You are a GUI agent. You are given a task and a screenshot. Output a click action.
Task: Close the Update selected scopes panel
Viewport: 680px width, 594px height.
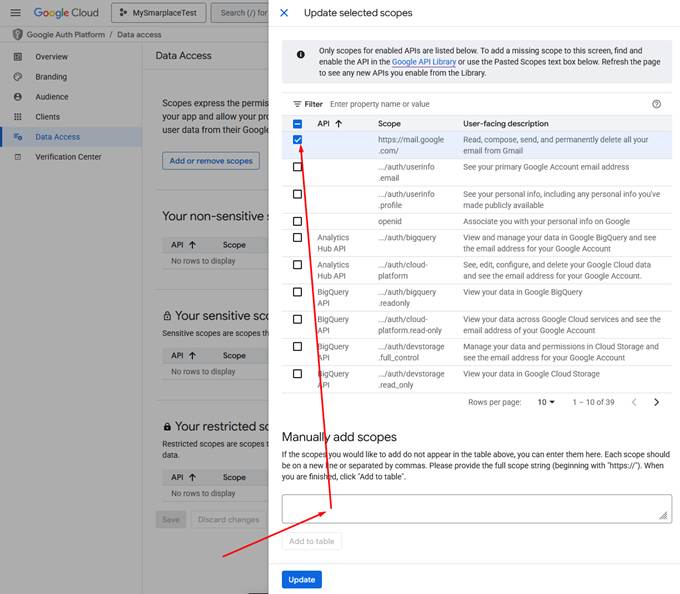click(x=284, y=13)
